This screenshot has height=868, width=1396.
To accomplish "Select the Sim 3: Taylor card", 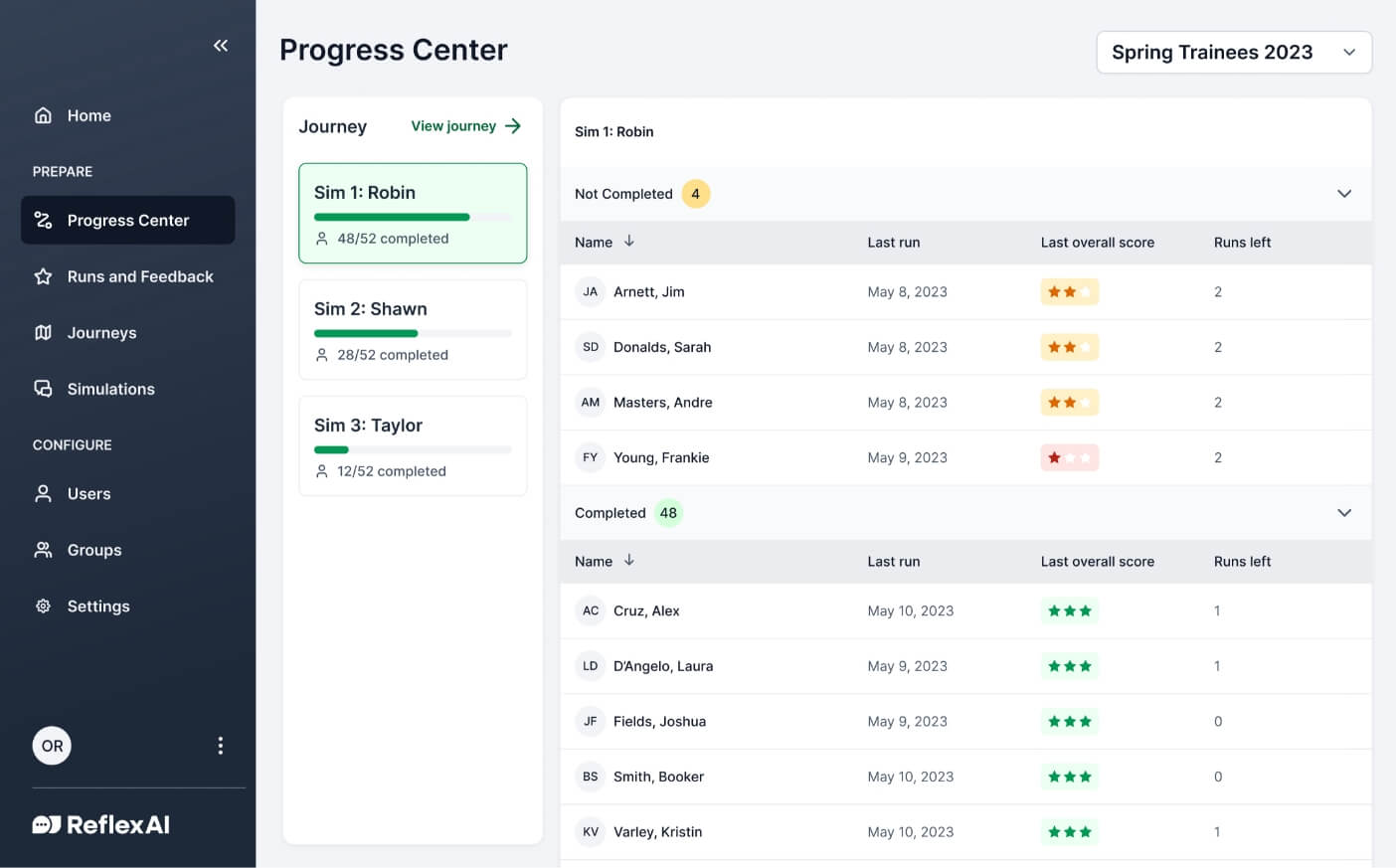I will click(413, 445).
